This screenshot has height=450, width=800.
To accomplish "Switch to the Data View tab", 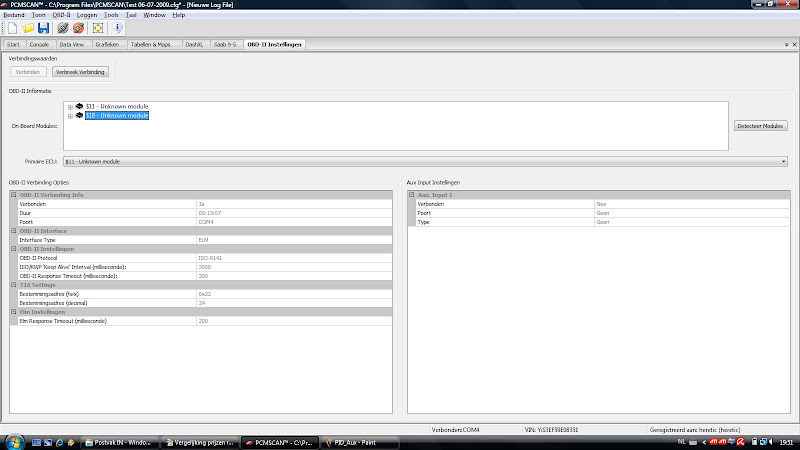I will (71, 44).
